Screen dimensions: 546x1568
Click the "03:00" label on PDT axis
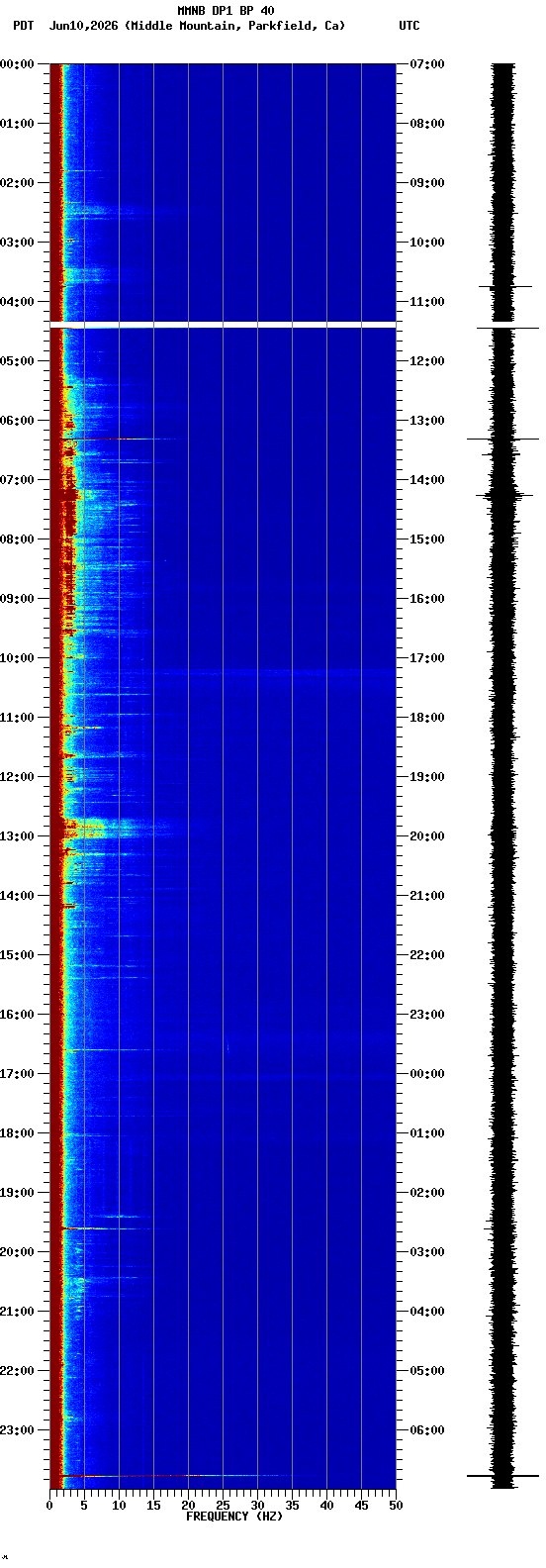click(17, 243)
